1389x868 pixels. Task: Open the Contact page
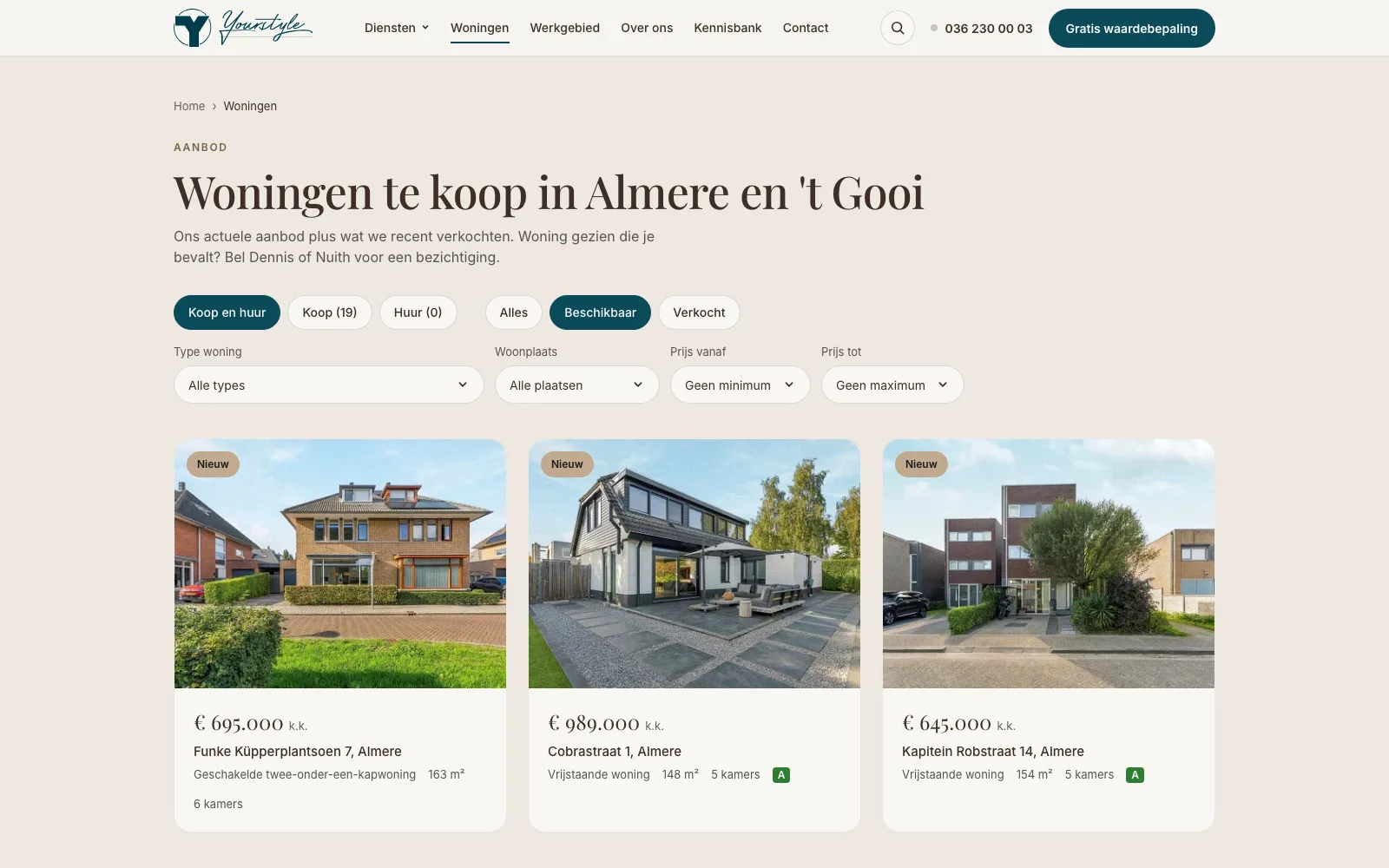point(806,28)
